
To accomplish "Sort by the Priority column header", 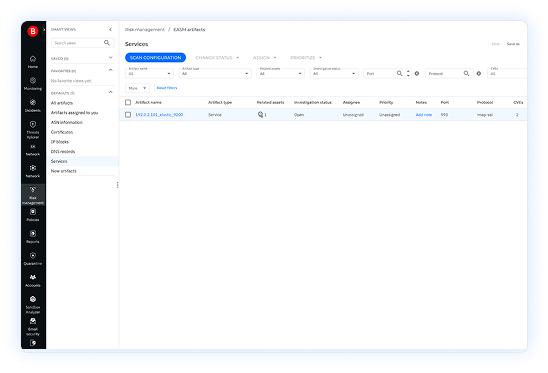I will [386, 102].
